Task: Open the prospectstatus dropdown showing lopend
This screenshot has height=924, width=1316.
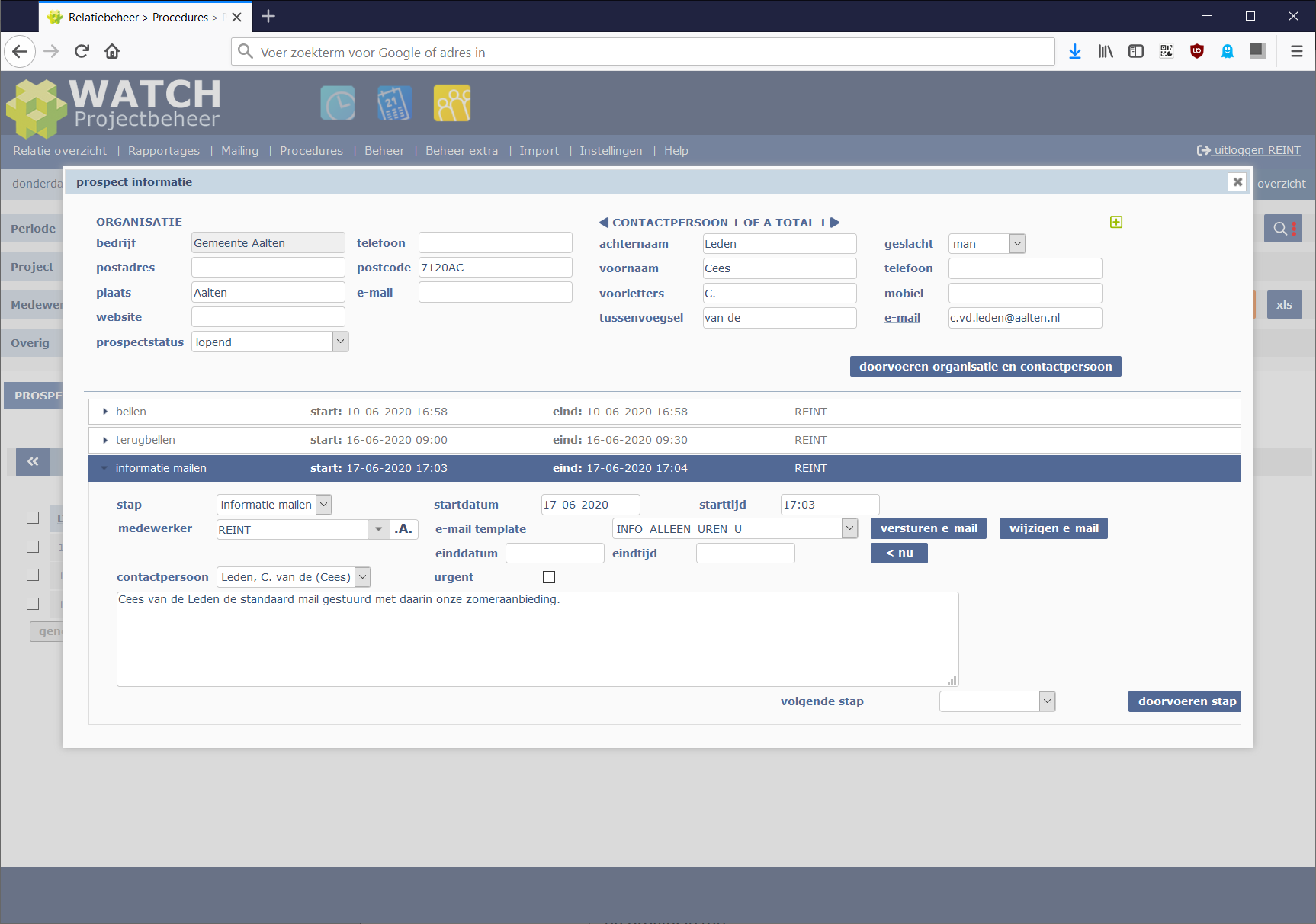Action: click(x=270, y=342)
